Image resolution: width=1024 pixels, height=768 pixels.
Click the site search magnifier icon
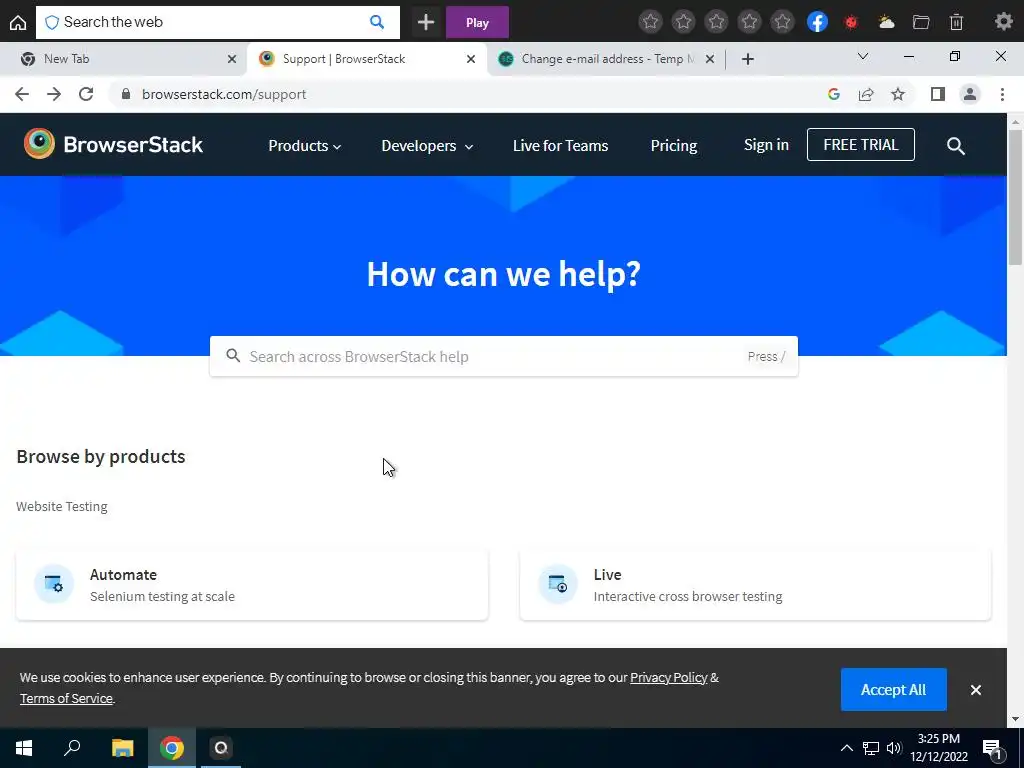(x=955, y=146)
